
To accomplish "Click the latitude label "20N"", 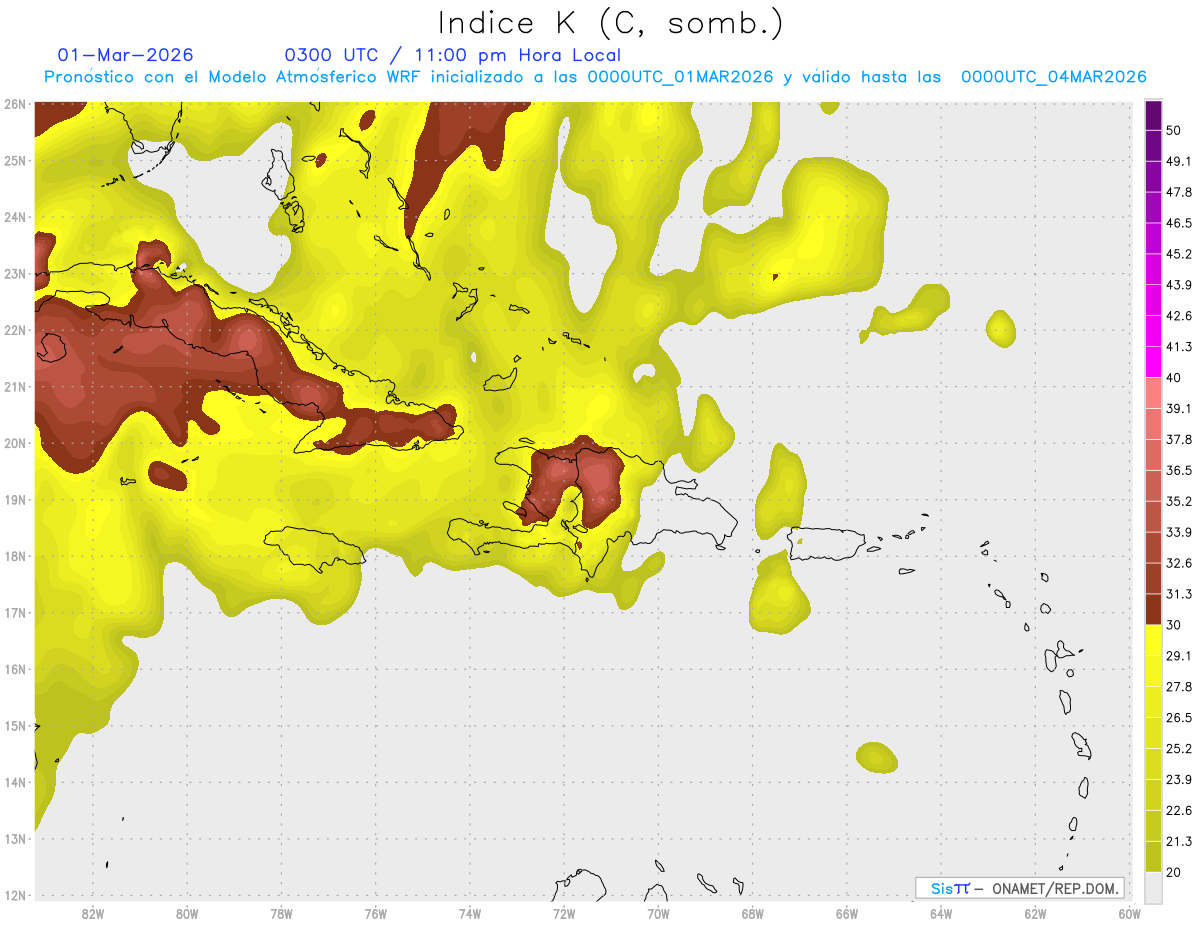I will (x=15, y=443).
